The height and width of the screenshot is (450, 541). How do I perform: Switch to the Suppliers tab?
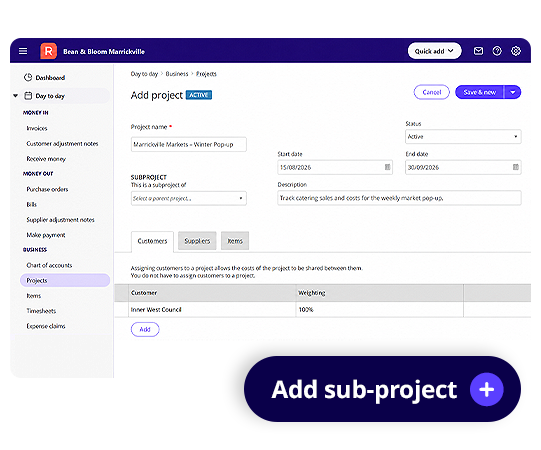[x=197, y=241]
